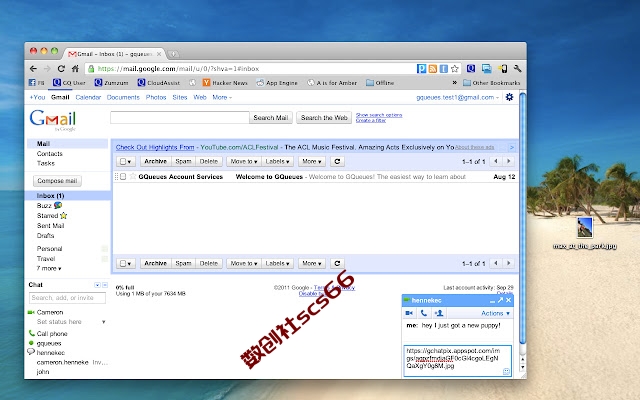The image size is (640, 400).
Task: Open Gmail settings gear icon
Action: click(509, 97)
